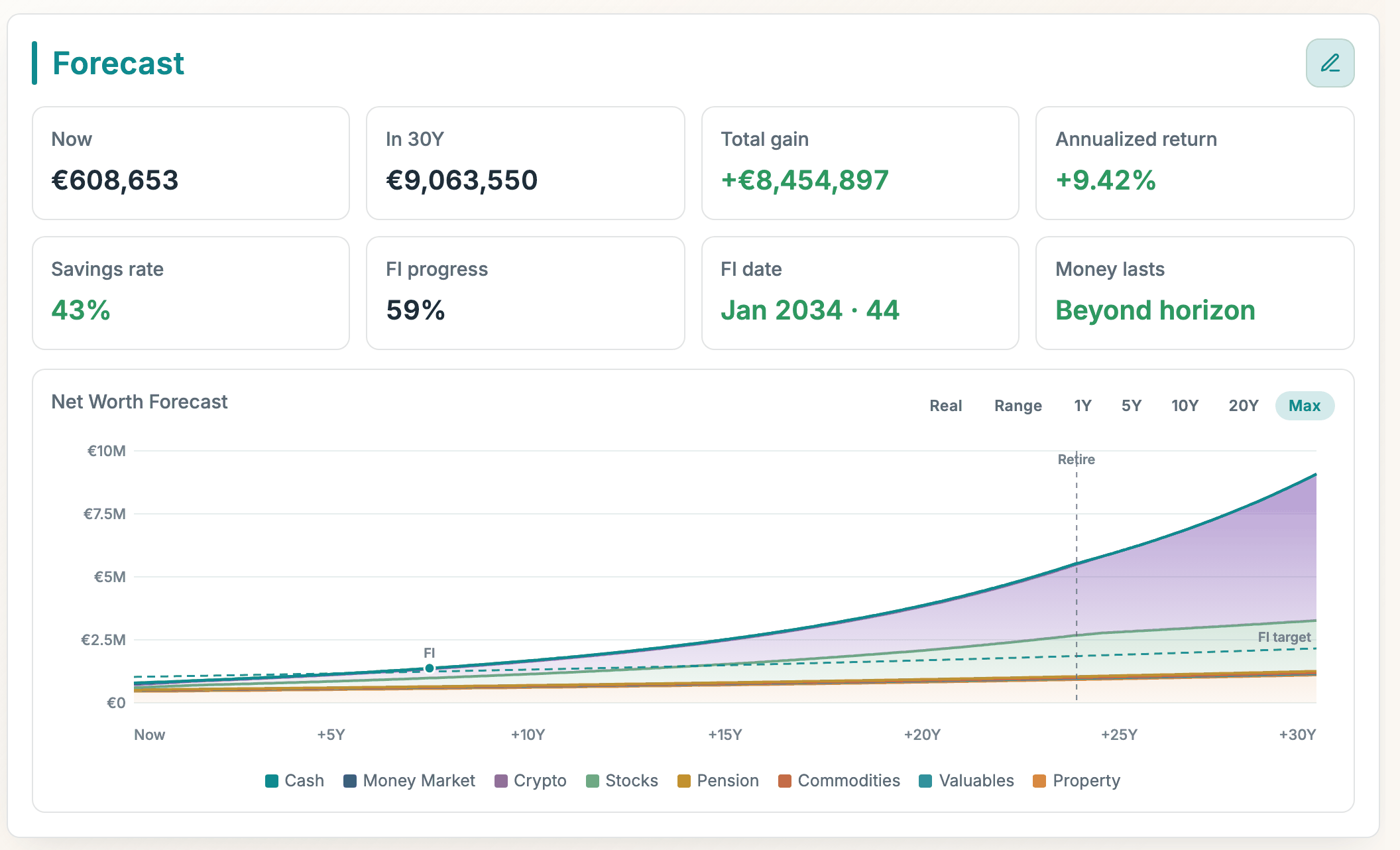Switch chart to 20Y range
Viewport: 1400px width, 850px height.
pyautogui.click(x=1243, y=406)
